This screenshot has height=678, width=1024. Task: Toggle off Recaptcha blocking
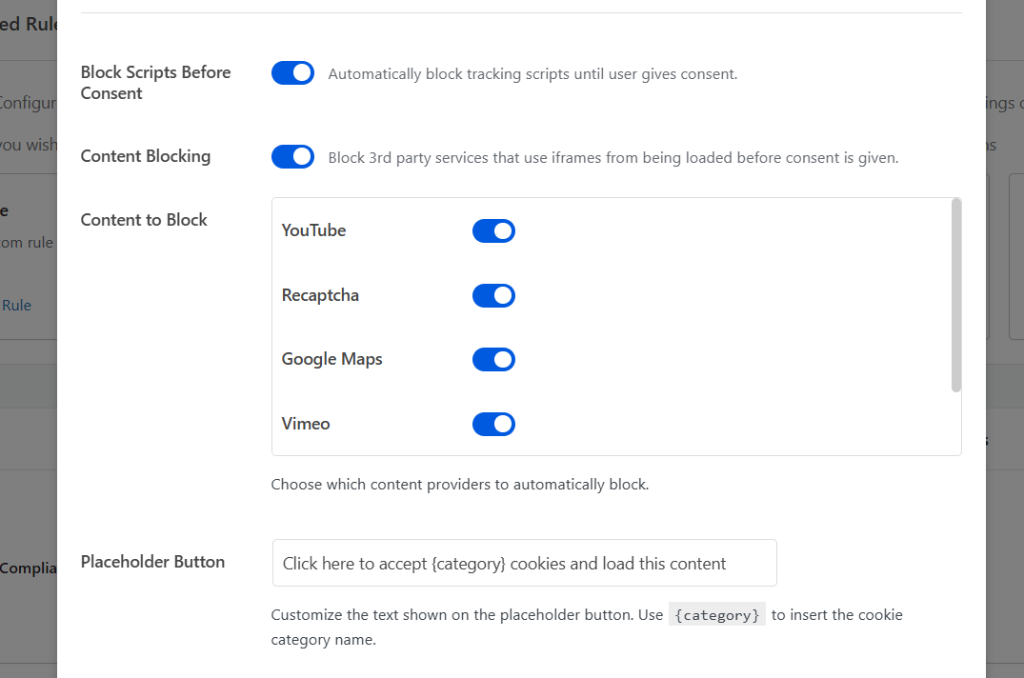493,295
